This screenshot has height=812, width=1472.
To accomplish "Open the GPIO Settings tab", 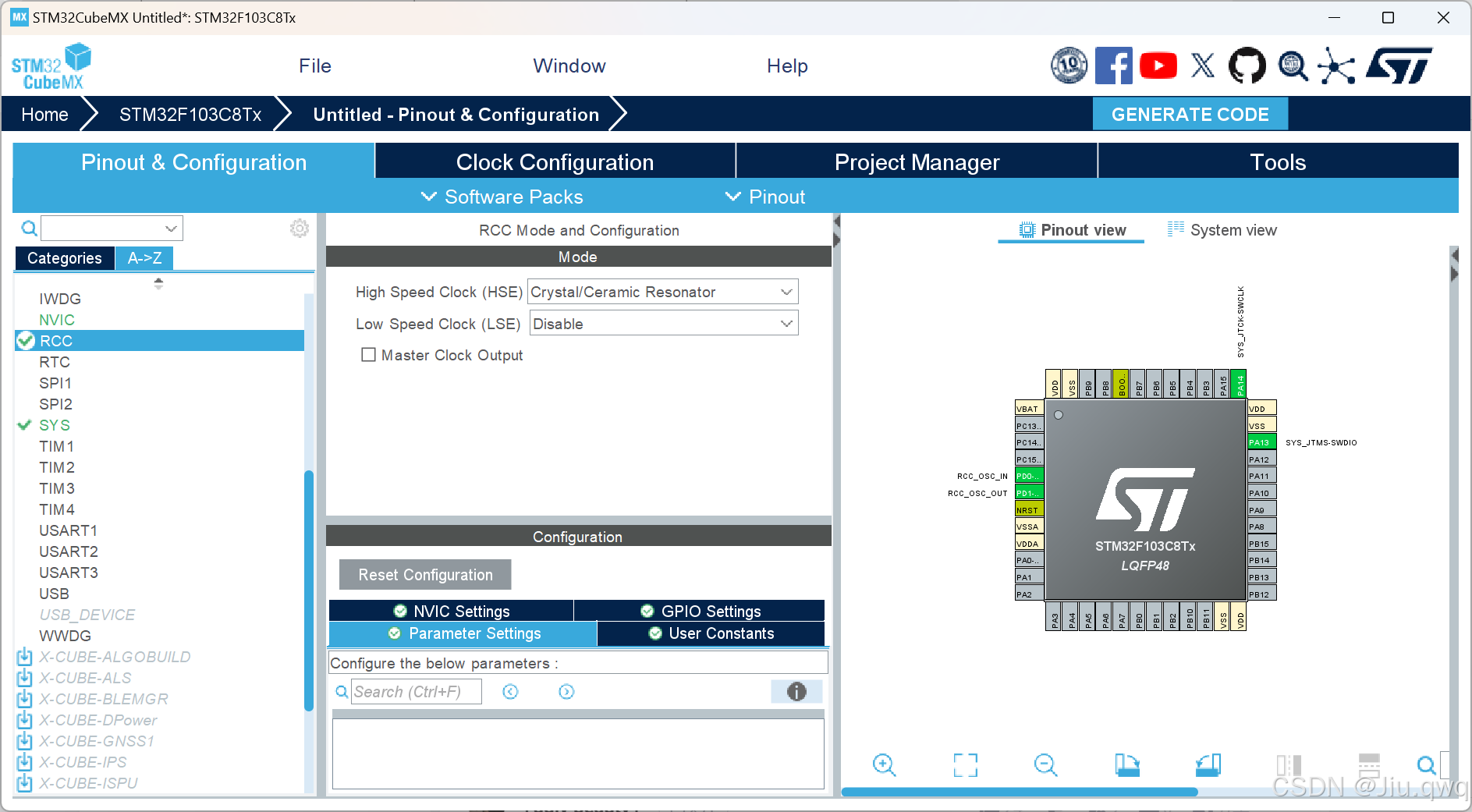I will click(x=700, y=611).
